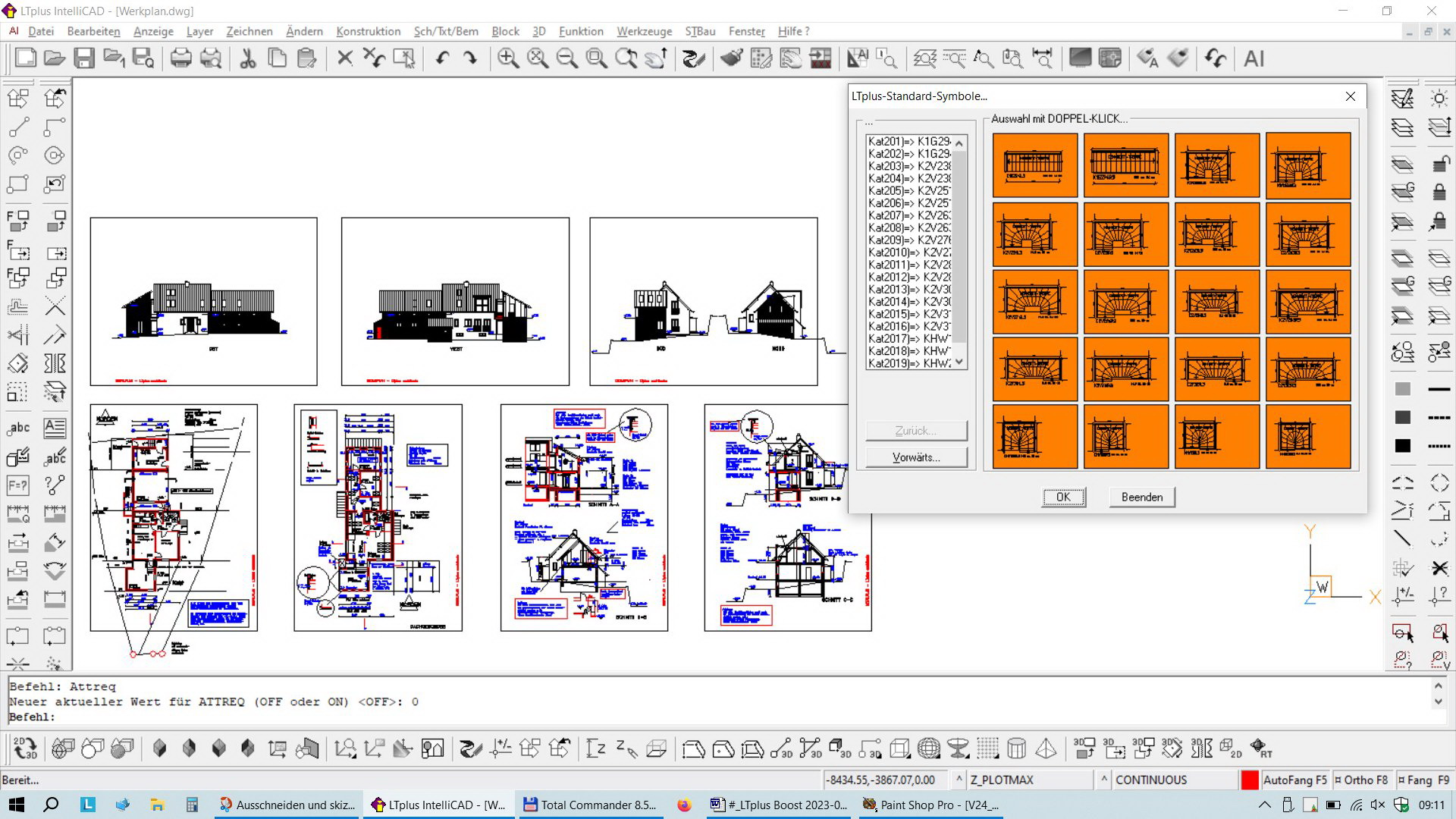The height and width of the screenshot is (819, 1456).
Task: Open the Bearbeiten menu
Action: coord(93,31)
